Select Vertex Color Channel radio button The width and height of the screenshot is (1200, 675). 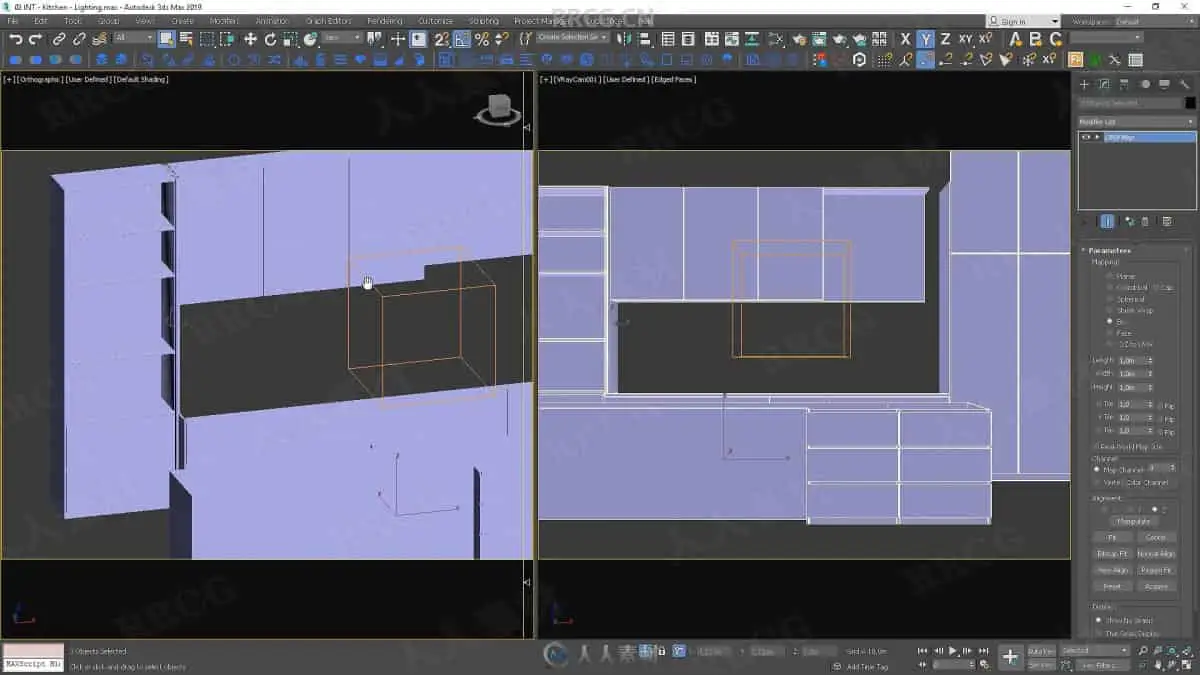tap(1097, 482)
